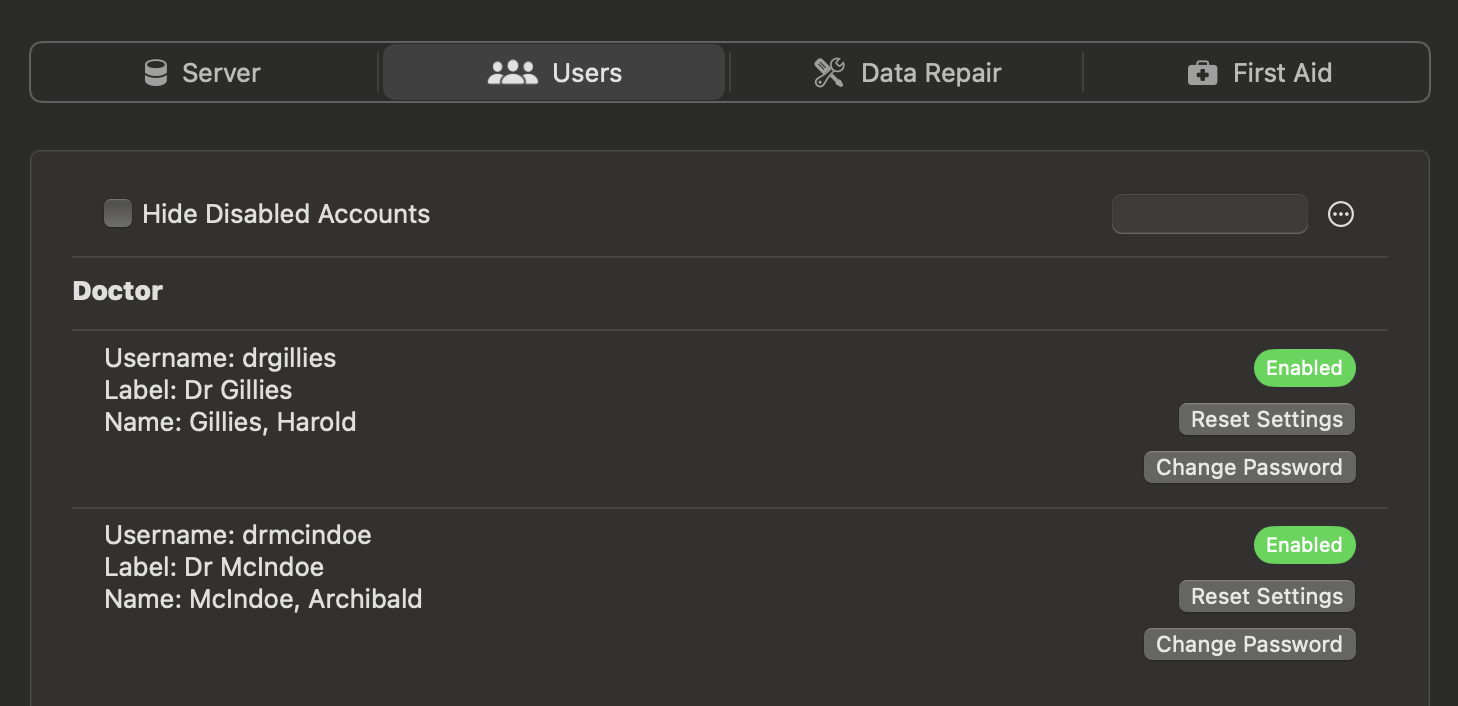Image resolution: width=1458 pixels, height=706 pixels.
Task: Click the Users people group icon
Action: click(x=513, y=73)
